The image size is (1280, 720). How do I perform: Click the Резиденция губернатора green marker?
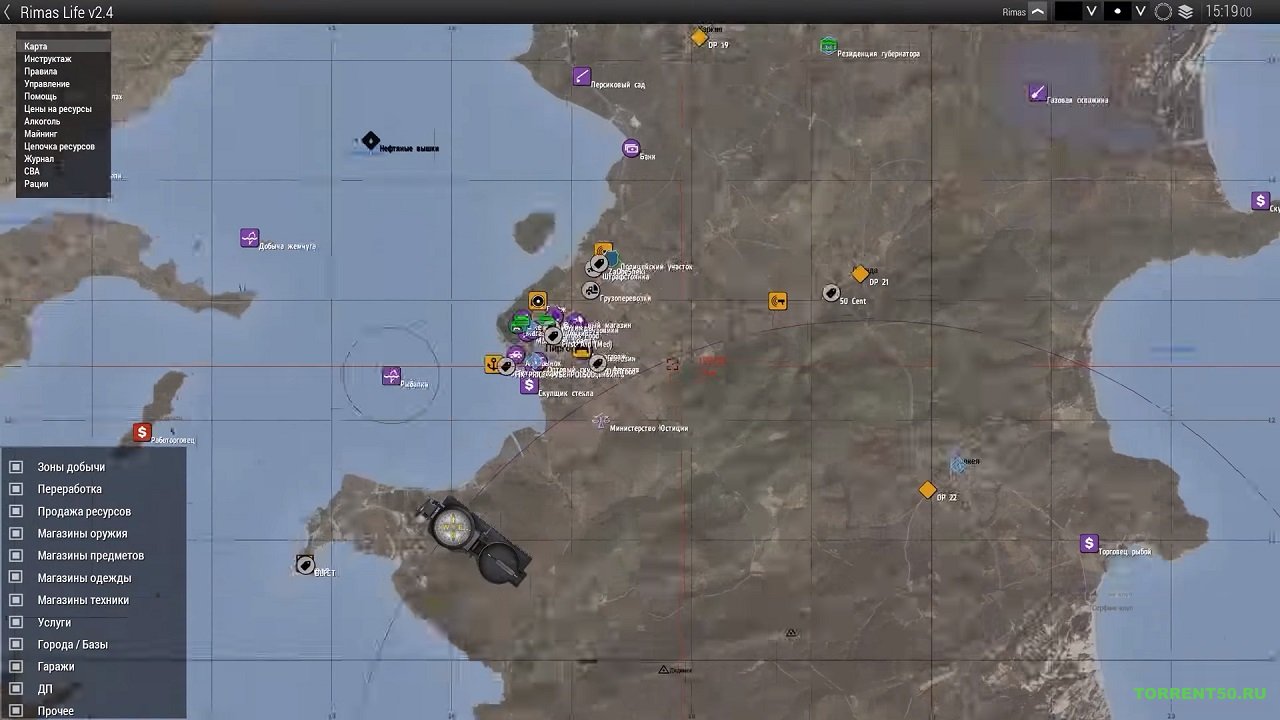[x=828, y=46]
